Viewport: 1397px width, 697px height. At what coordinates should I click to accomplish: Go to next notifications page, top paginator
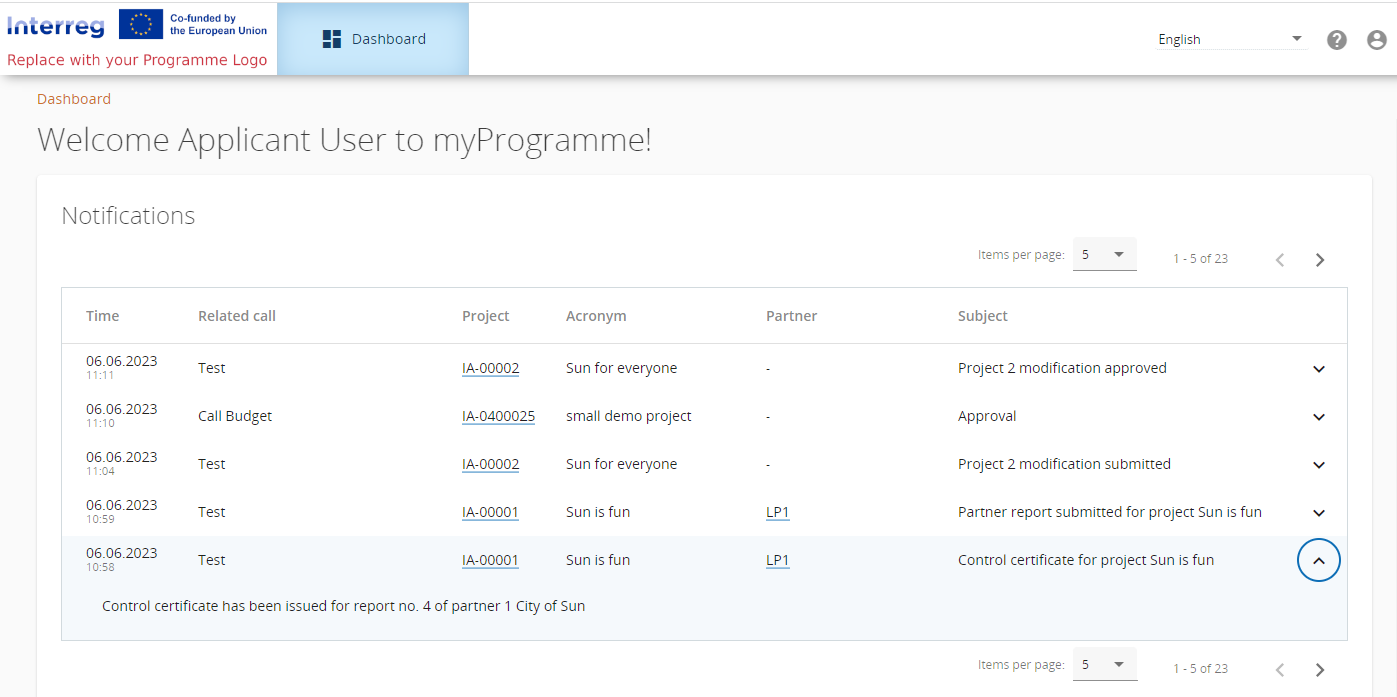(1320, 260)
